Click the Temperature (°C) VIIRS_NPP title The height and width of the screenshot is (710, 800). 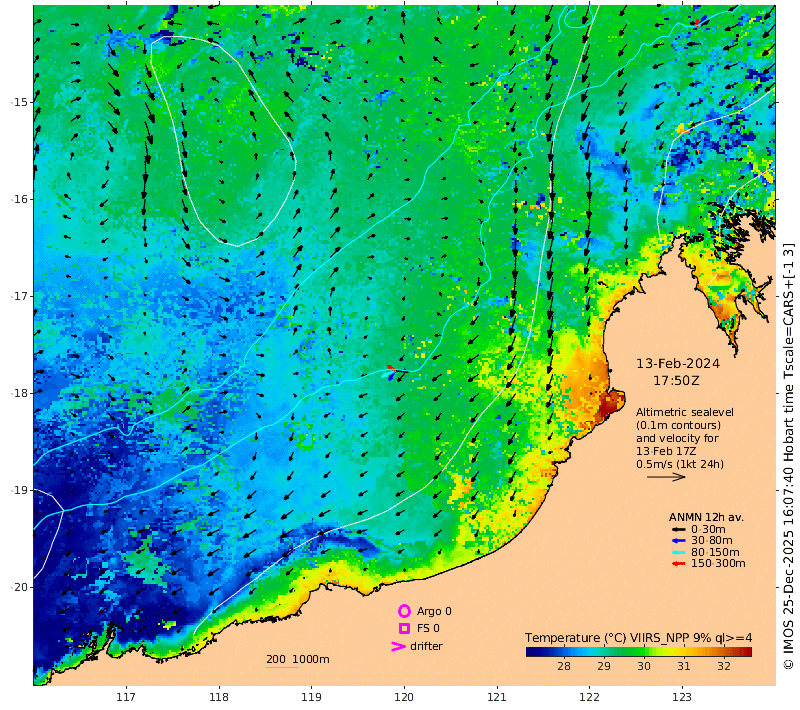point(639,638)
